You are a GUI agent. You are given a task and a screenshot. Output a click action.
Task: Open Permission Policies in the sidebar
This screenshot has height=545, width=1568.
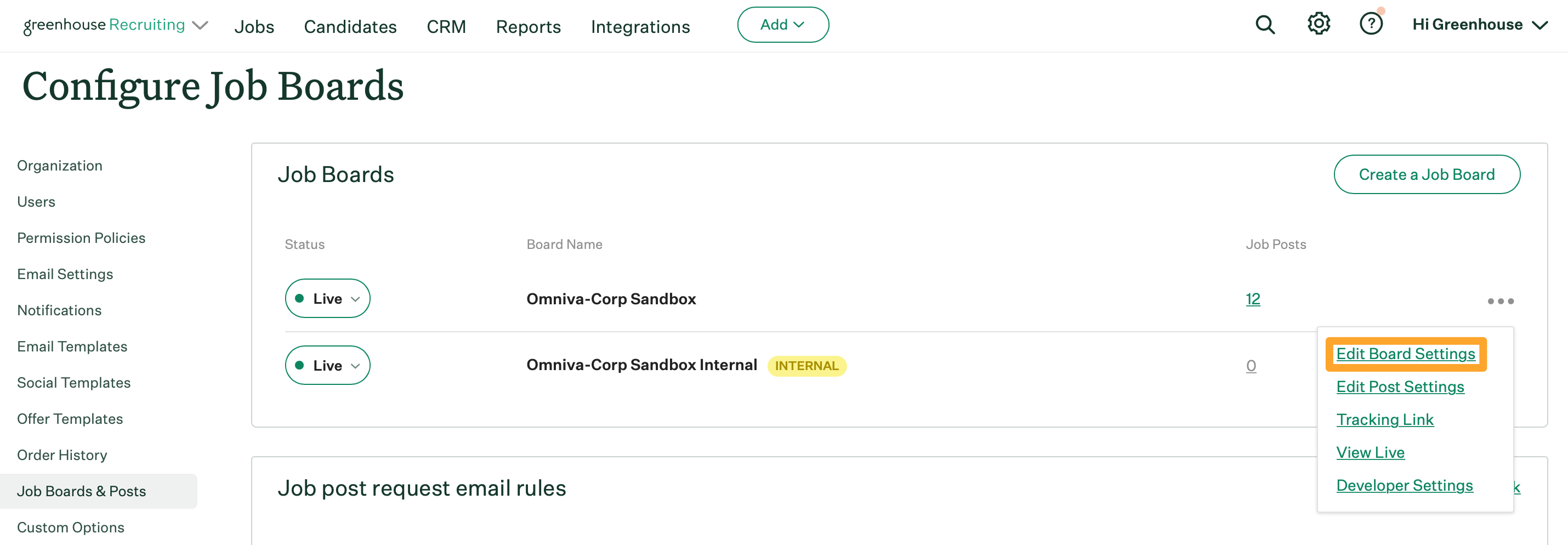click(x=81, y=238)
